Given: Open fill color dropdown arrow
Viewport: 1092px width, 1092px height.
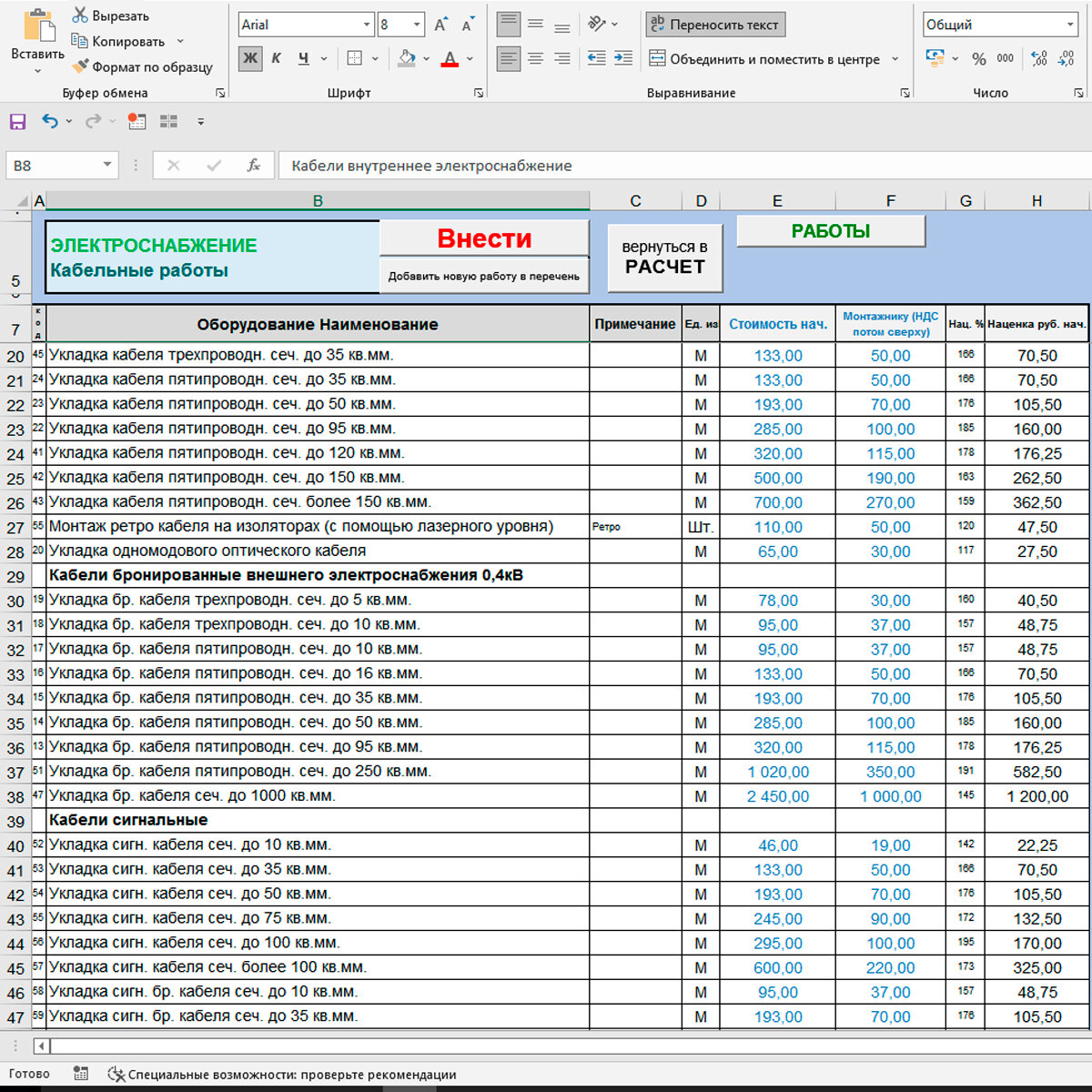Looking at the screenshot, I should coord(426,59).
